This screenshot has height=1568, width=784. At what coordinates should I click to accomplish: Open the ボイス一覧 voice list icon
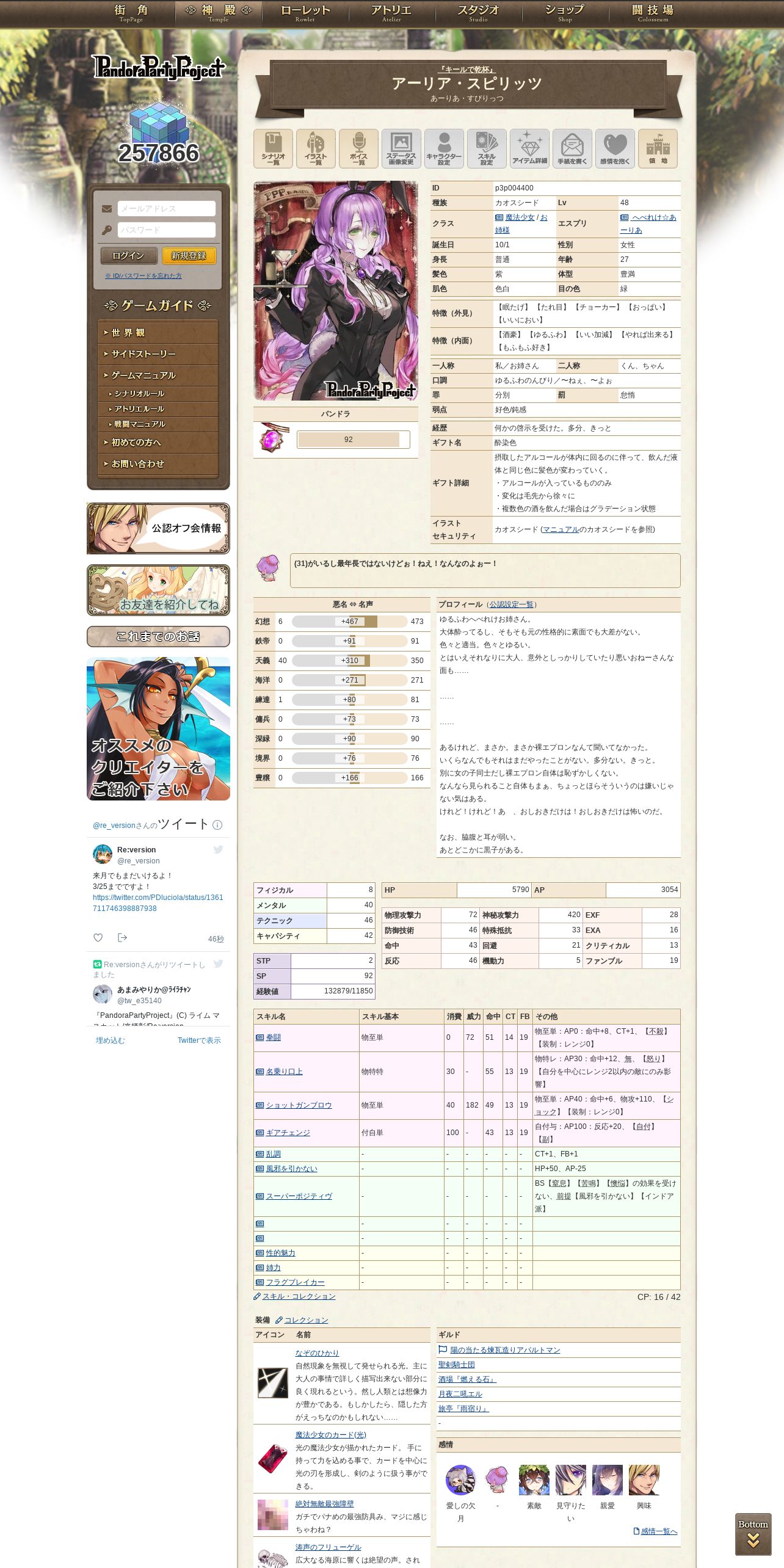point(358,148)
